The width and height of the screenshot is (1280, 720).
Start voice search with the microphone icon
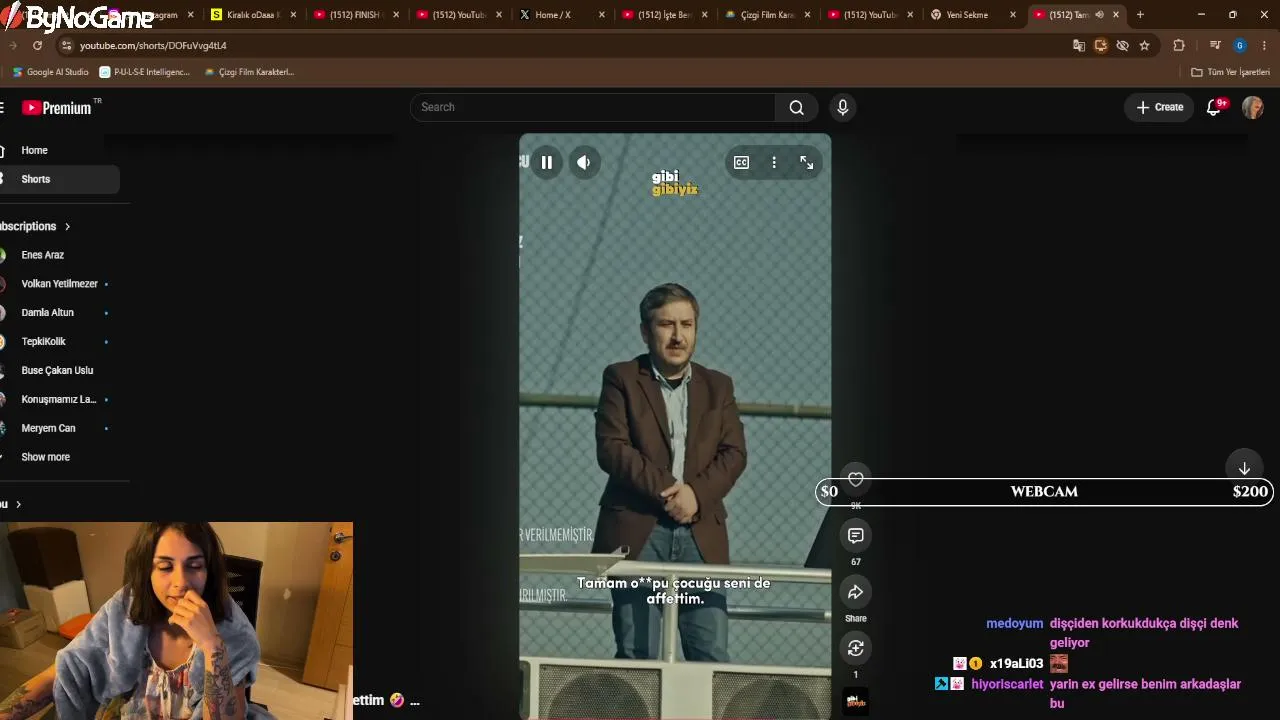click(843, 107)
